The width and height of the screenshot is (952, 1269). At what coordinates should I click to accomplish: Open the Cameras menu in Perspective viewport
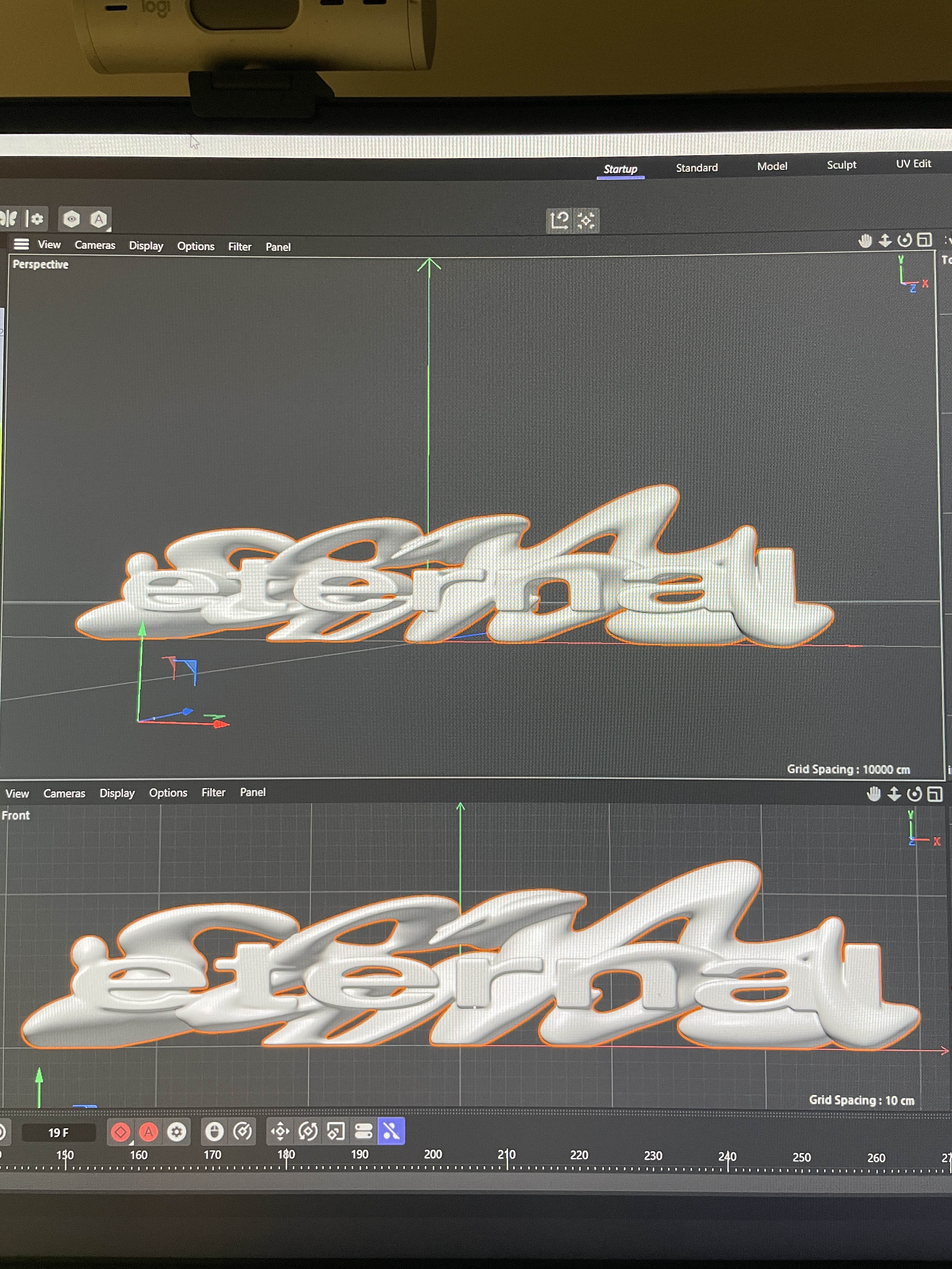coord(95,245)
